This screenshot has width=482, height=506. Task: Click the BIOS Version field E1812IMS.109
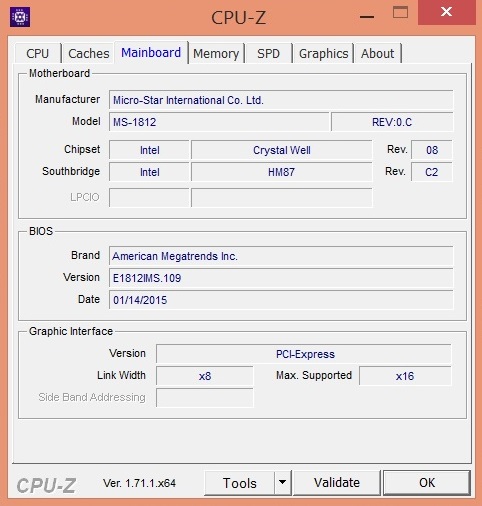[281, 278]
